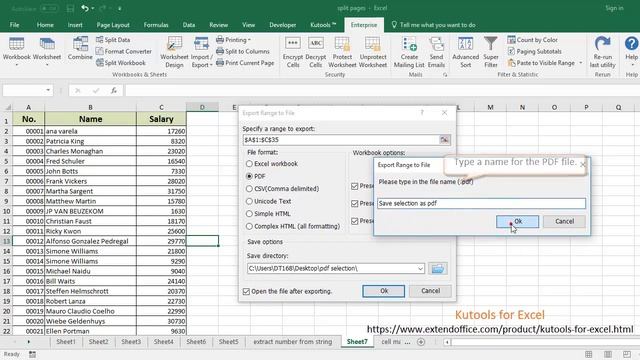Open the Advanced Sort tool
Screen dimensions: 640x360
(x=466, y=52)
